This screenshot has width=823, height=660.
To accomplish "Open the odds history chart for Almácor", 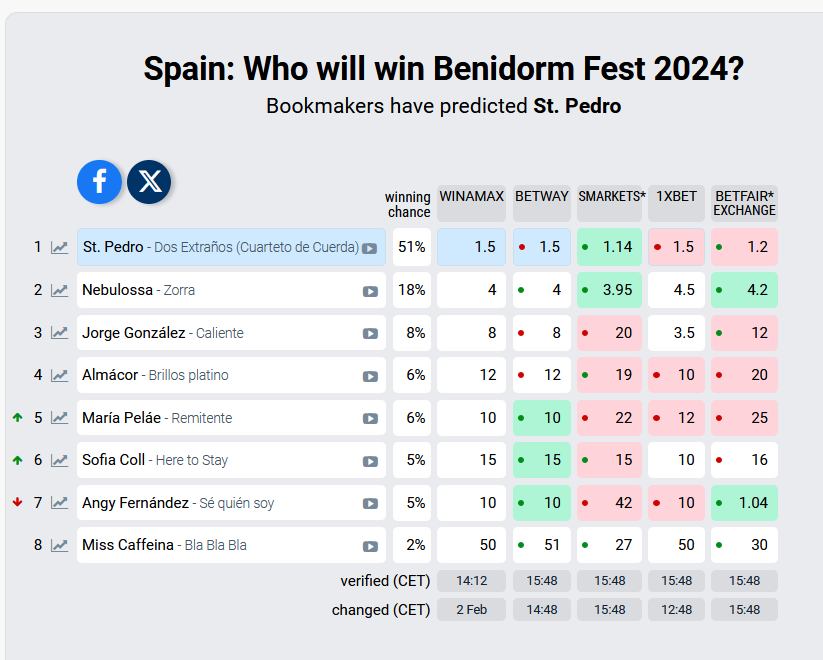I will pos(60,375).
